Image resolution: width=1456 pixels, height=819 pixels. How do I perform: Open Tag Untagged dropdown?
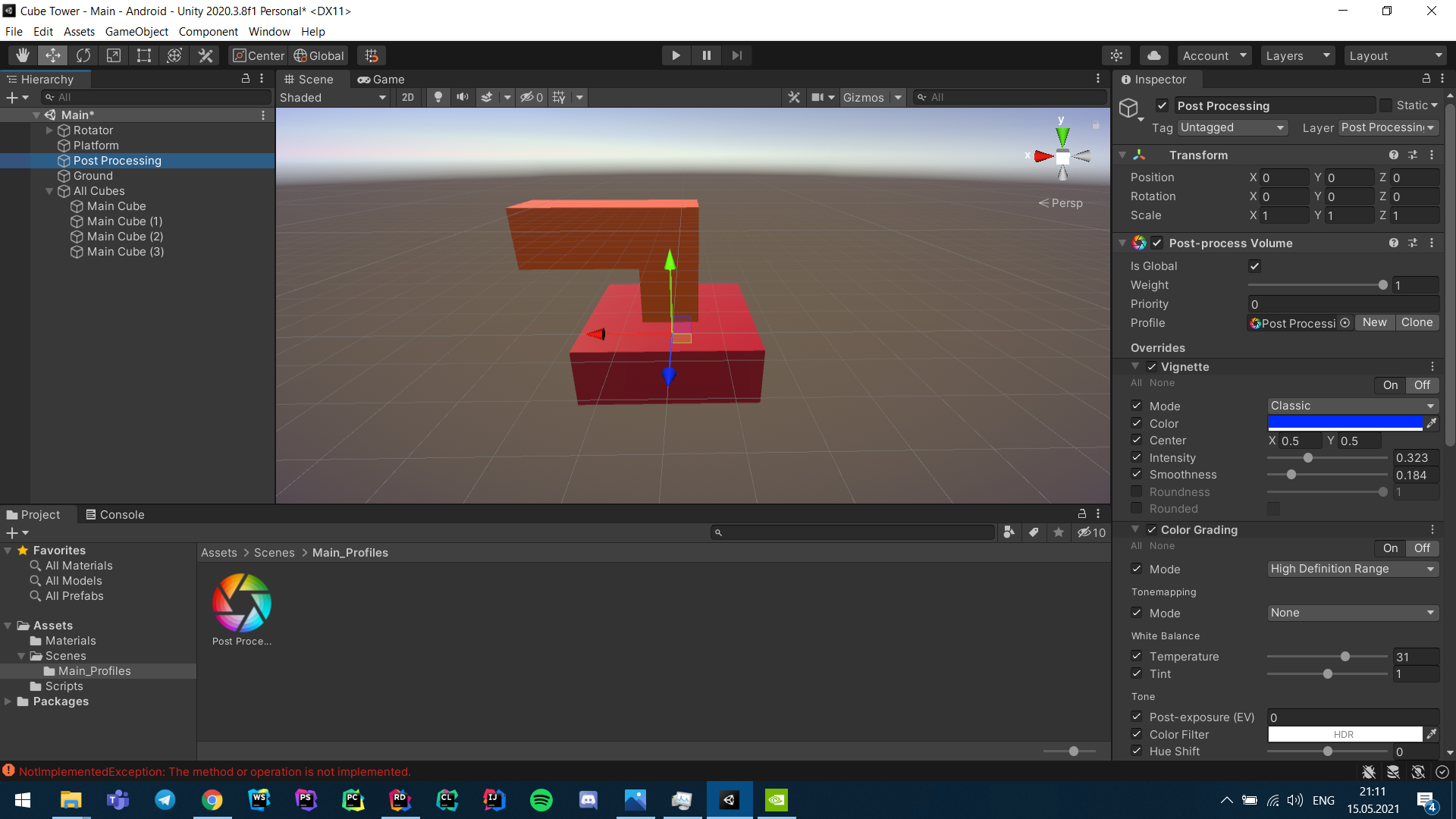1233,127
